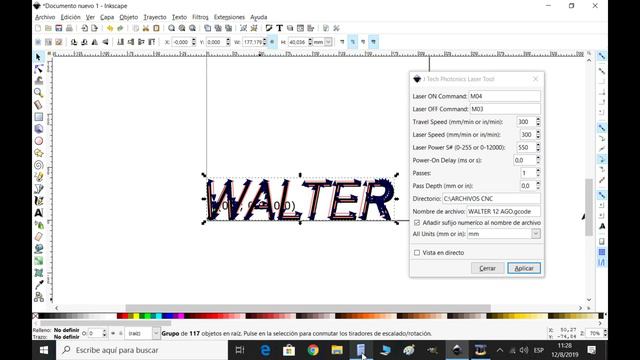Select the Zoom magnifier tool
This screenshot has height=360, width=640.
38,93
